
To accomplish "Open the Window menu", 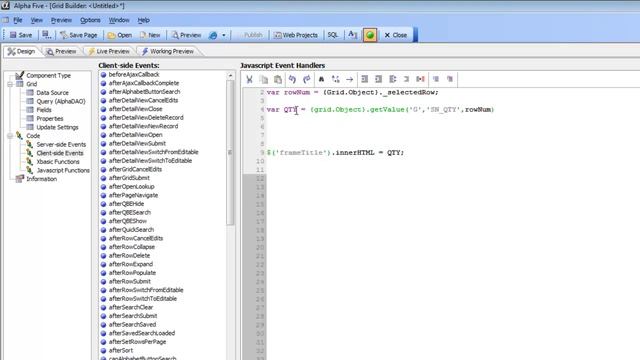I will [119, 20].
